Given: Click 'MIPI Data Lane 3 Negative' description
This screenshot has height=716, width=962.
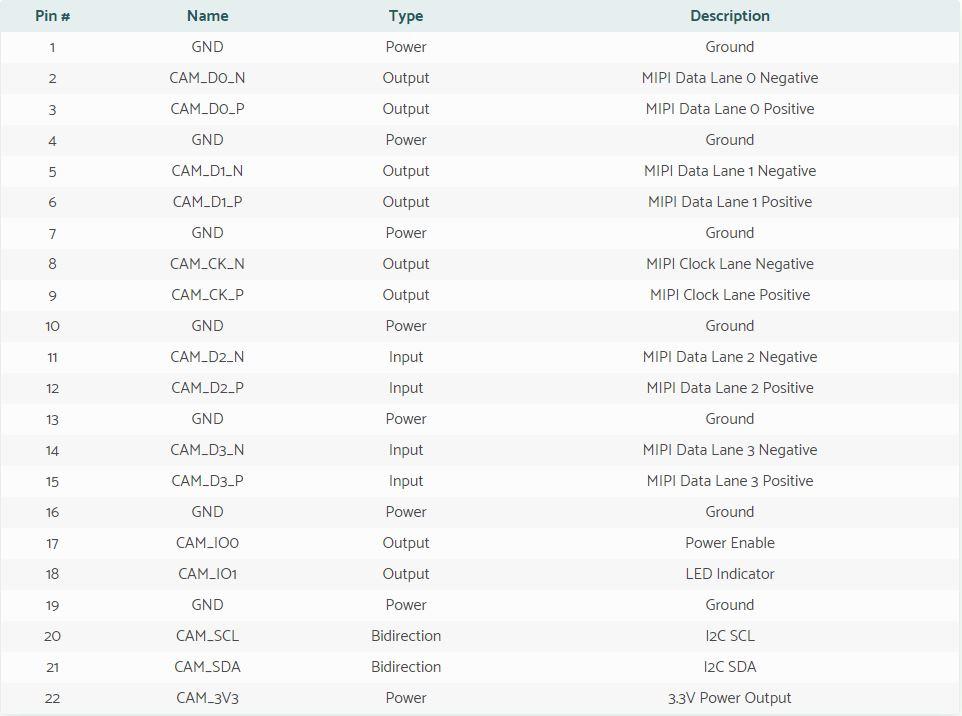Looking at the screenshot, I should point(729,450).
